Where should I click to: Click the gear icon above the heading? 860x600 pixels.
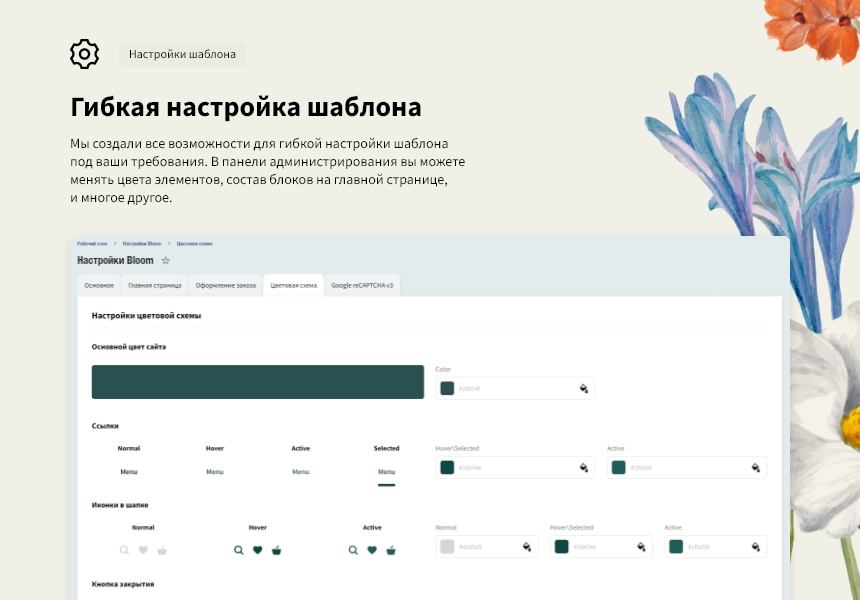[x=84, y=54]
